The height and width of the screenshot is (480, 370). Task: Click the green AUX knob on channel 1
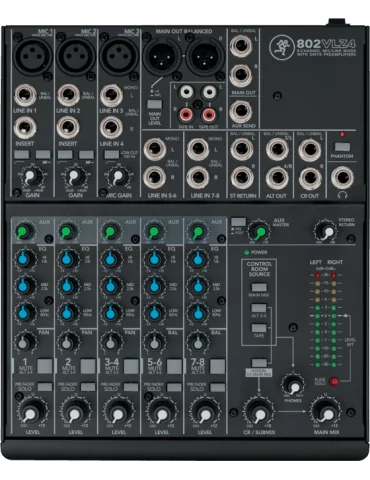click(24, 231)
